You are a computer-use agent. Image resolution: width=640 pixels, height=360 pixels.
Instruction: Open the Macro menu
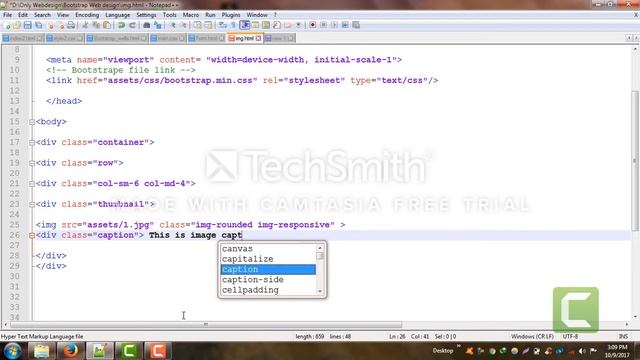pos(191,15)
